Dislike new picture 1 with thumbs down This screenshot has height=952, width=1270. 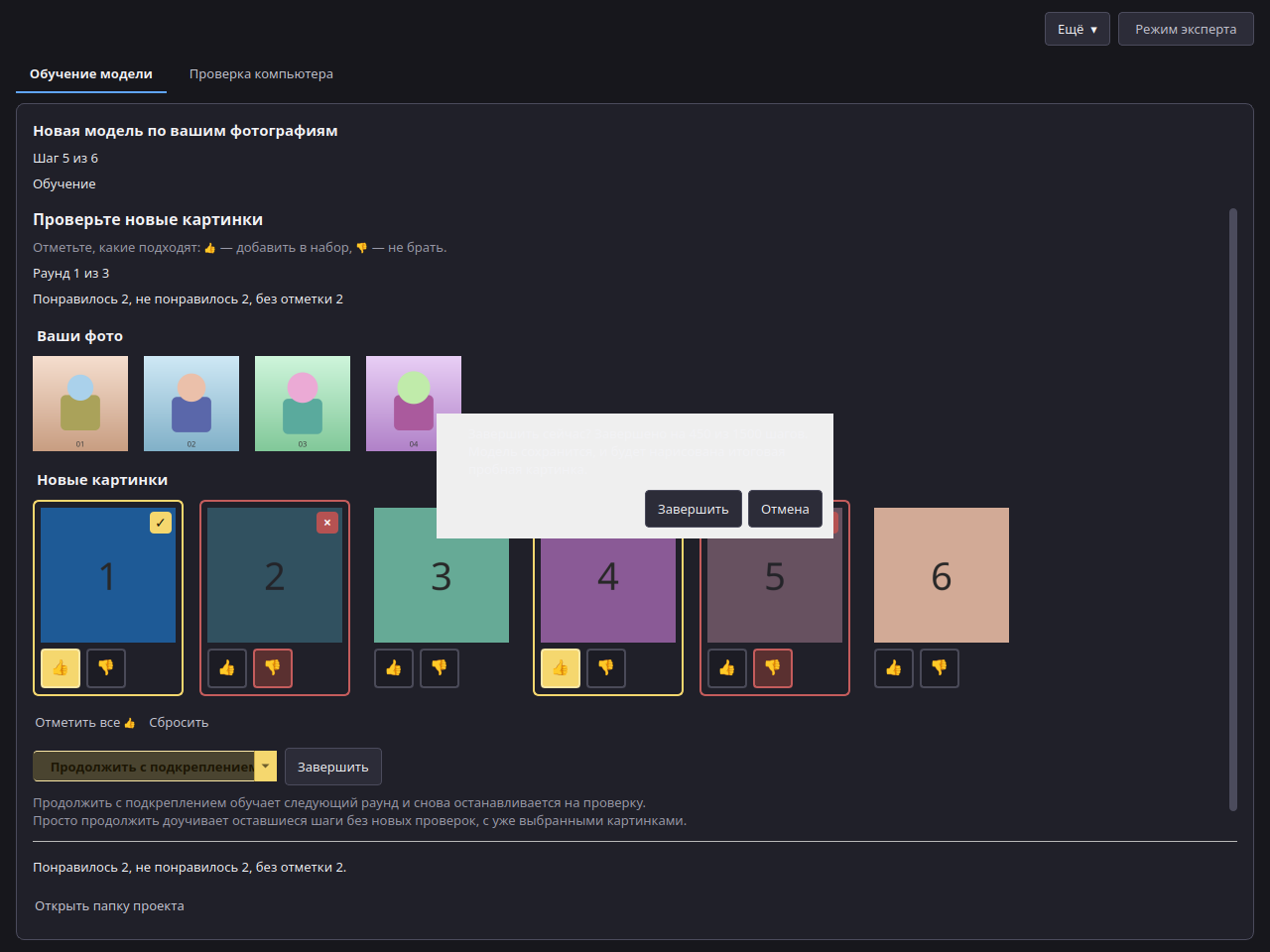tap(106, 668)
